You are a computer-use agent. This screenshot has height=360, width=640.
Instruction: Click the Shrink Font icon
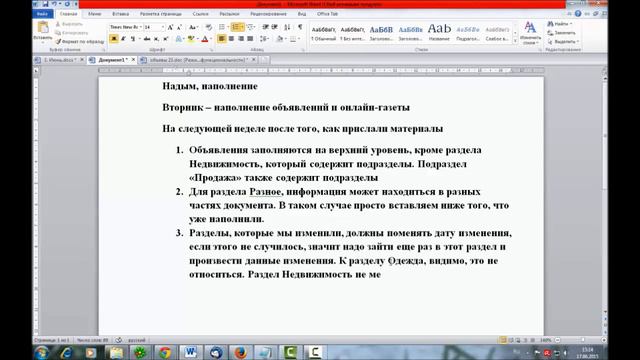click(179, 27)
